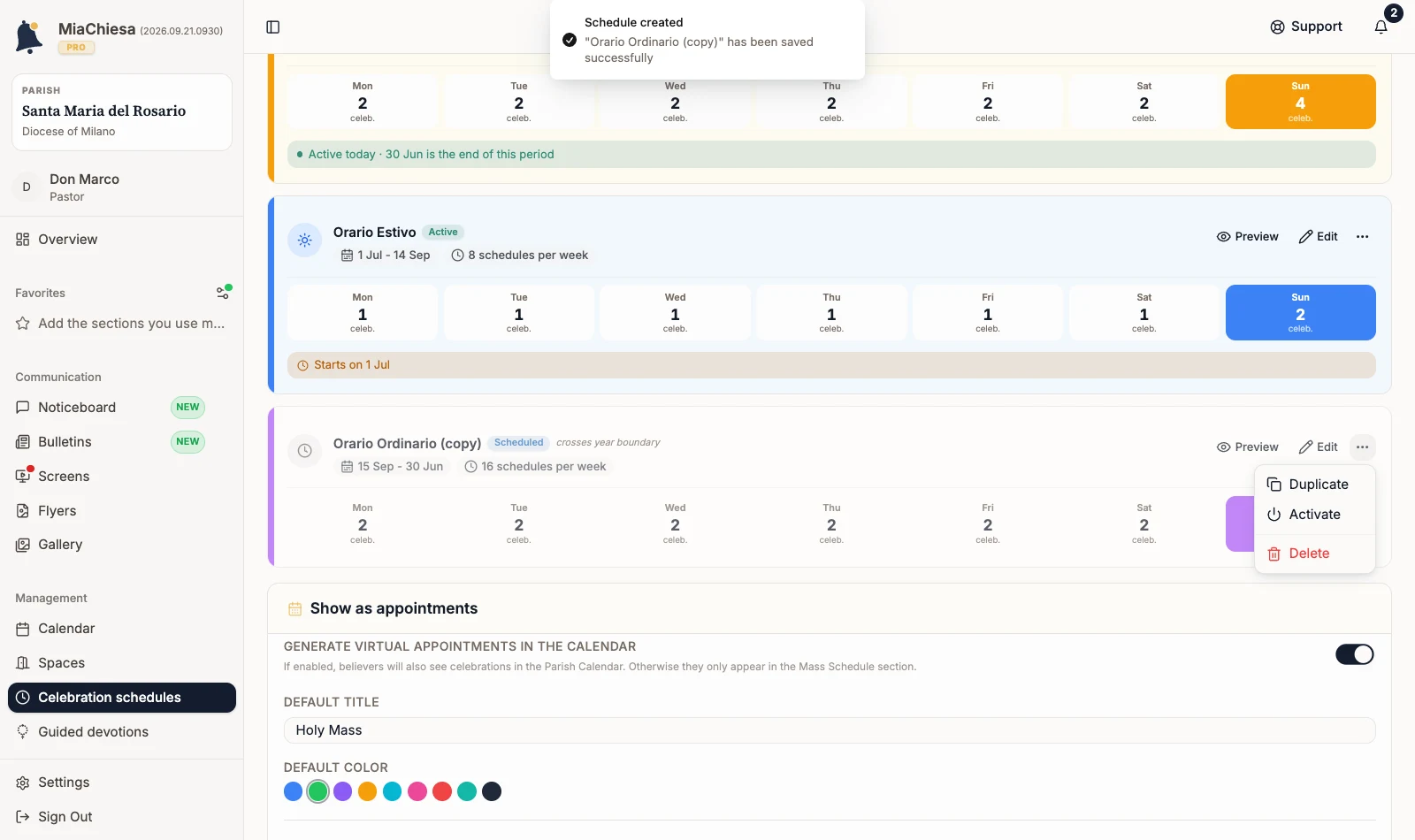Image resolution: width=1415 pixels, height=840 pixels.
Task: Select the green default color
Action: (317, 791)
